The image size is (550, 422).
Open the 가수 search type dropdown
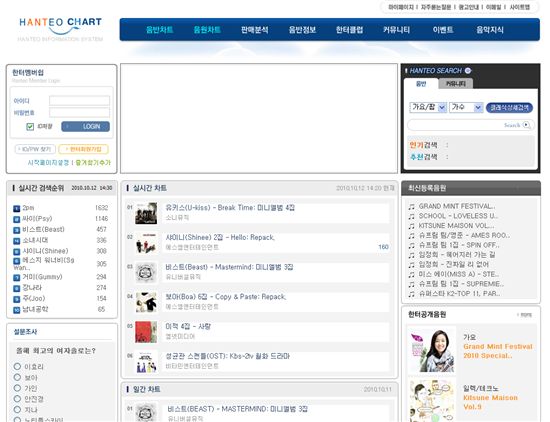(x=466, y=107)
